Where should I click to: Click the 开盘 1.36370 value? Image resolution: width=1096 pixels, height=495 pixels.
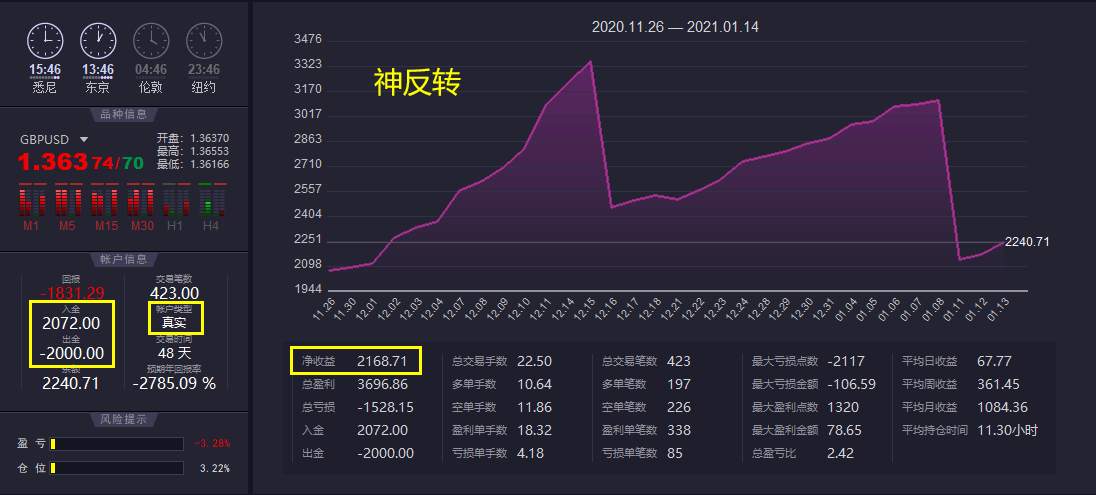[x=209, y=138]
